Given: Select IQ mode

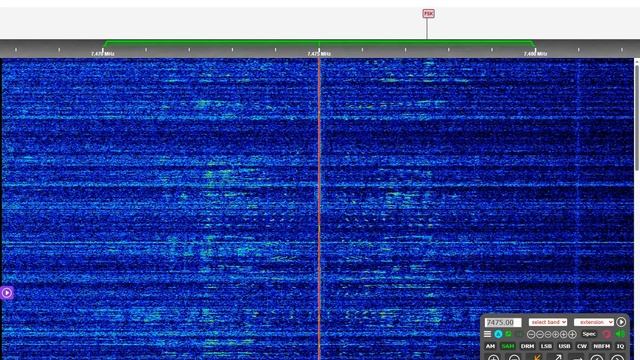Looking at the screenshot, I should [x=620, y=346].
